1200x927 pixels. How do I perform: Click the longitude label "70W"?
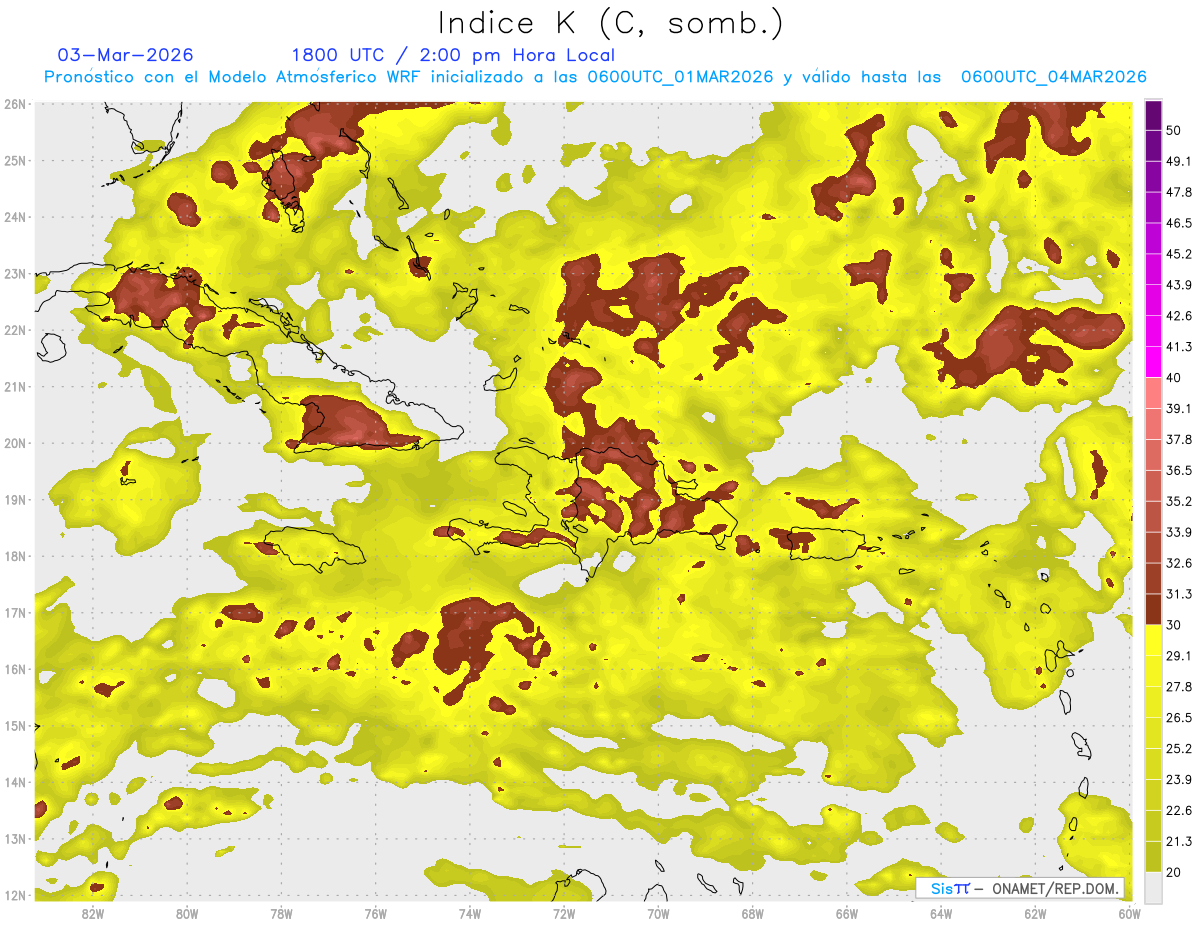coord(658,914)
